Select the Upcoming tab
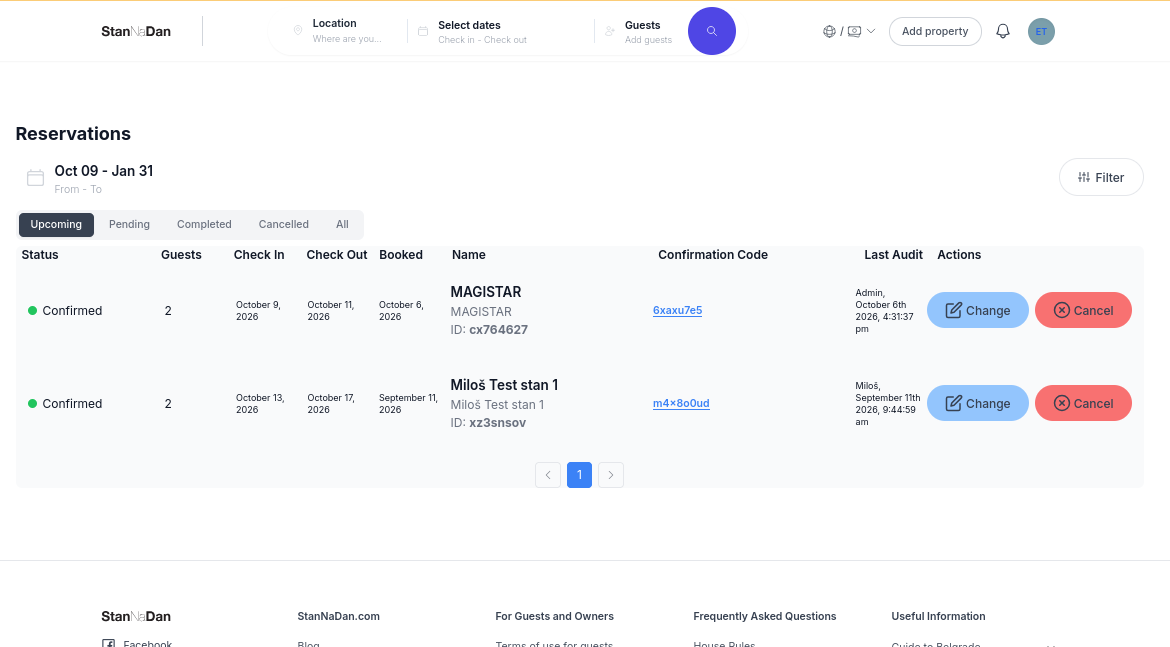Screen dimensions: 1170x647 click(56, 225)
